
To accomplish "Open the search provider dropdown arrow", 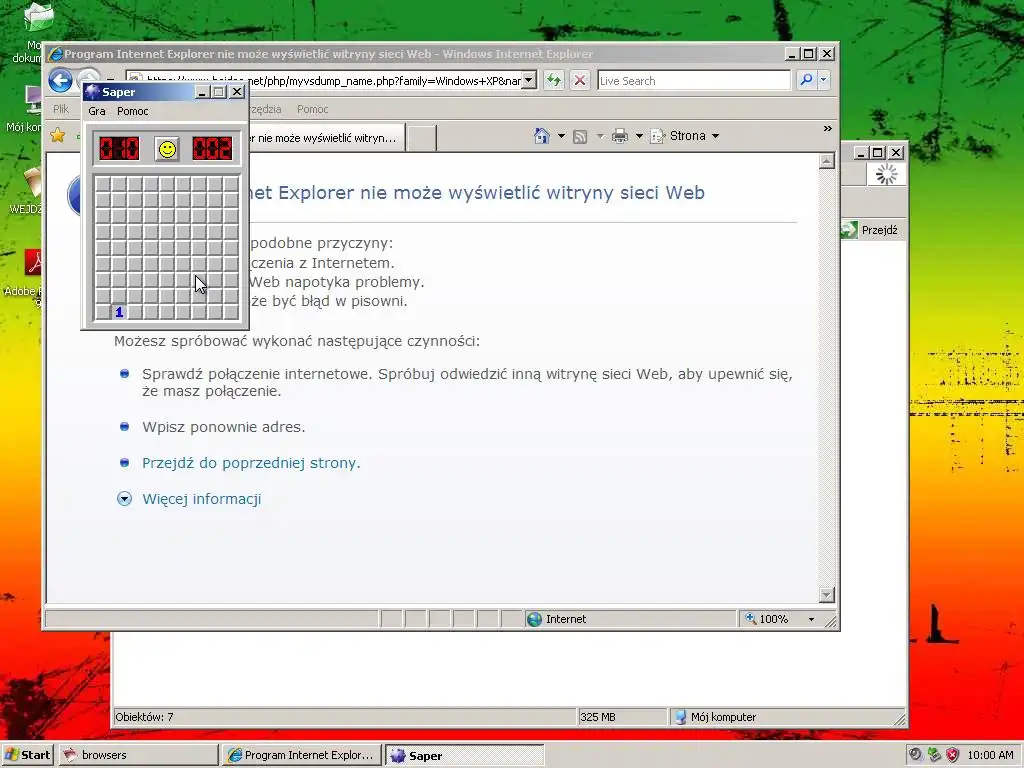I will [x=823, y=80].
